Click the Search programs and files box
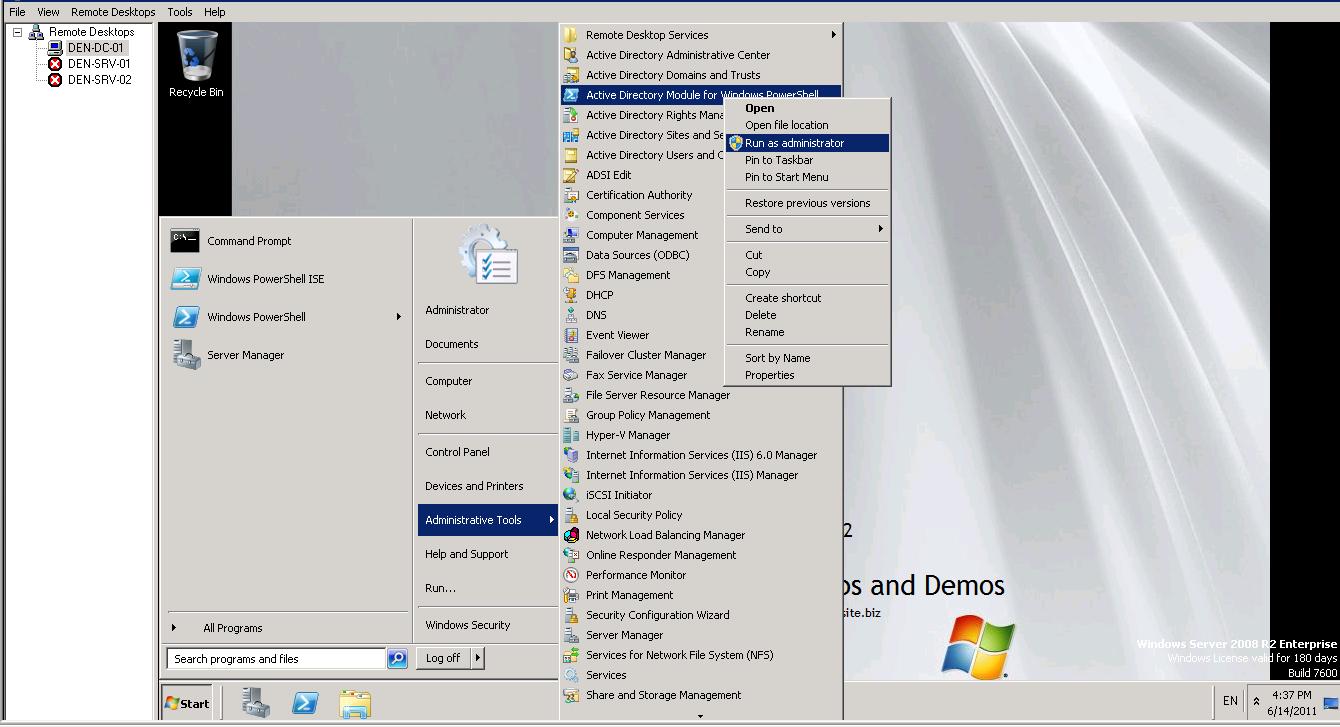 pos(276,658)
